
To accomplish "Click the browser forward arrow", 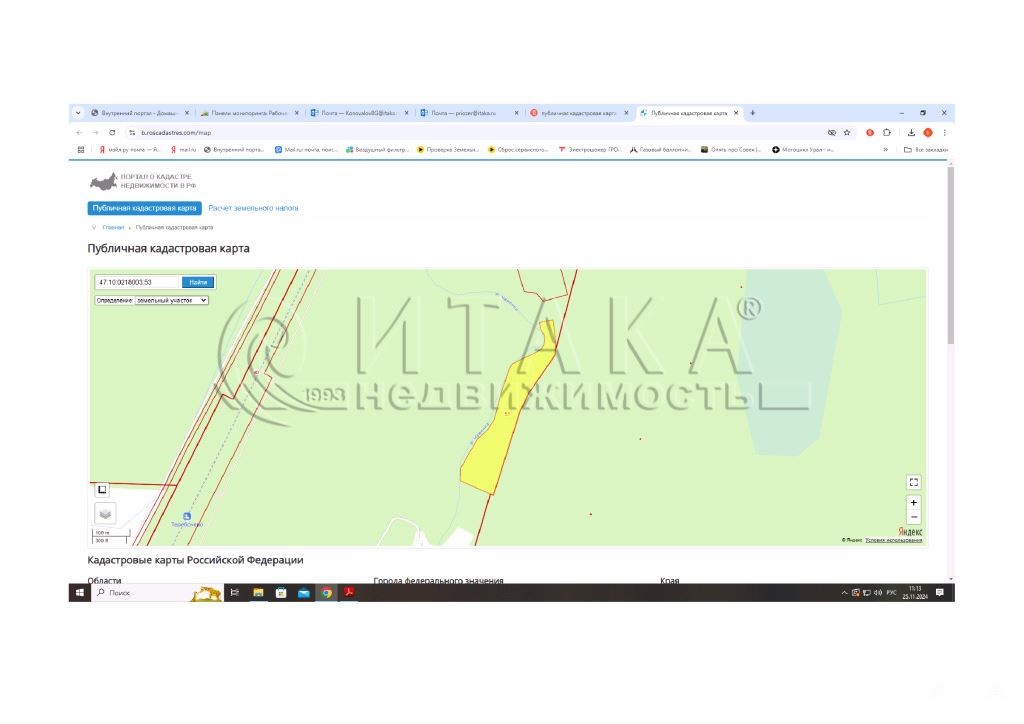I will click(95, 133).
